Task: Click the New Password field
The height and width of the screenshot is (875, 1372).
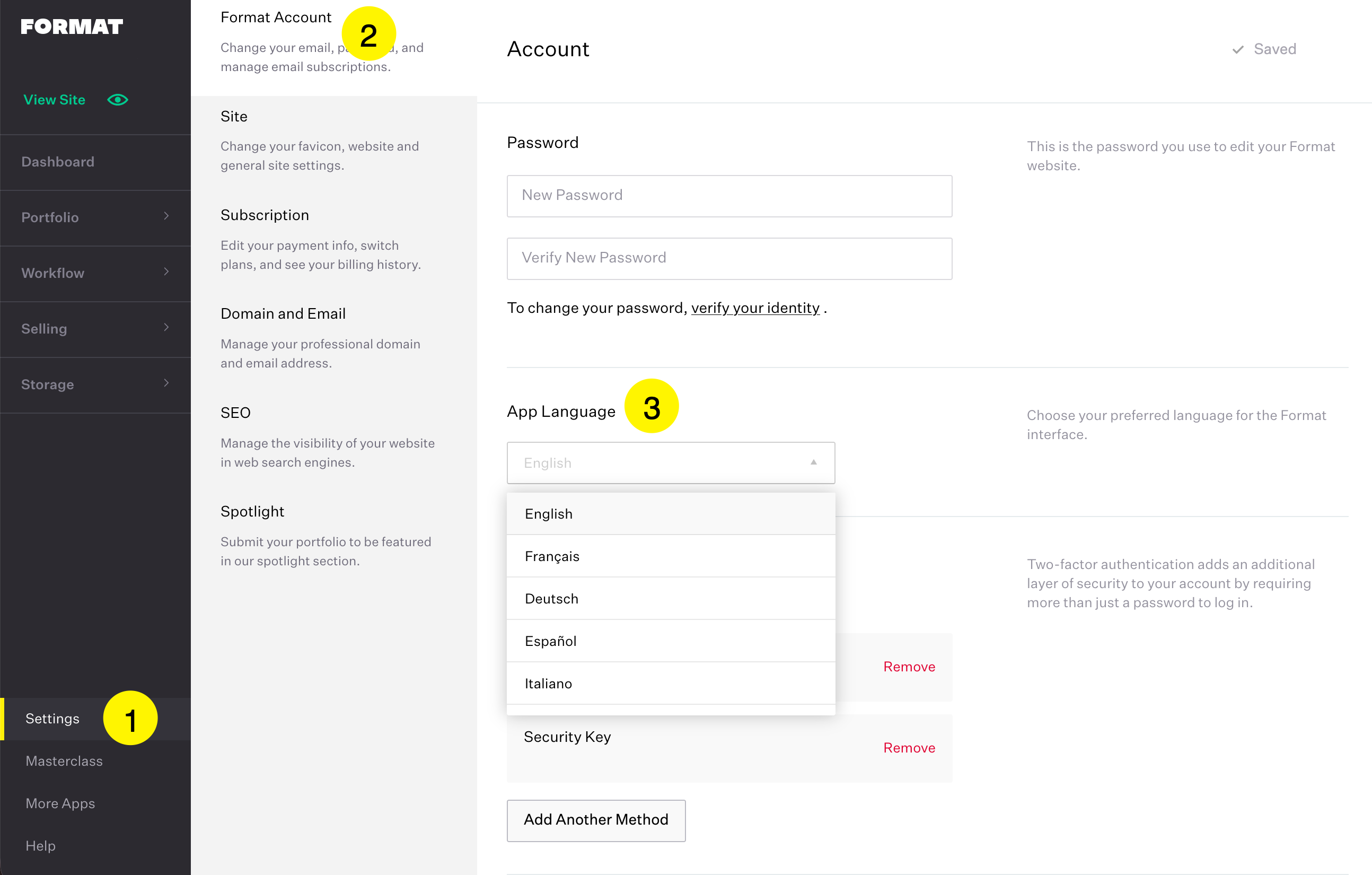Action: (729, 196)
